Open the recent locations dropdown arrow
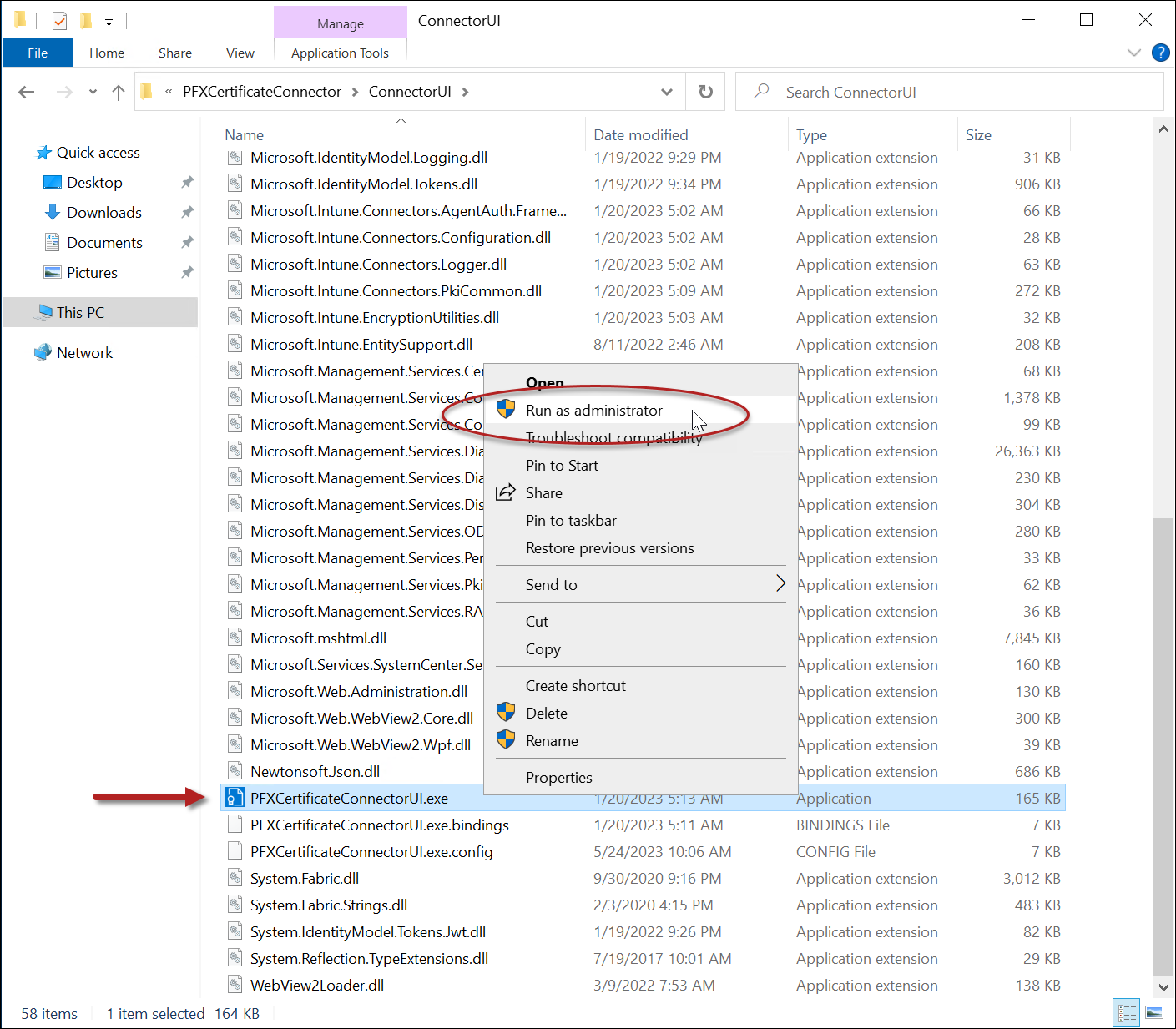 click(93, 92)
